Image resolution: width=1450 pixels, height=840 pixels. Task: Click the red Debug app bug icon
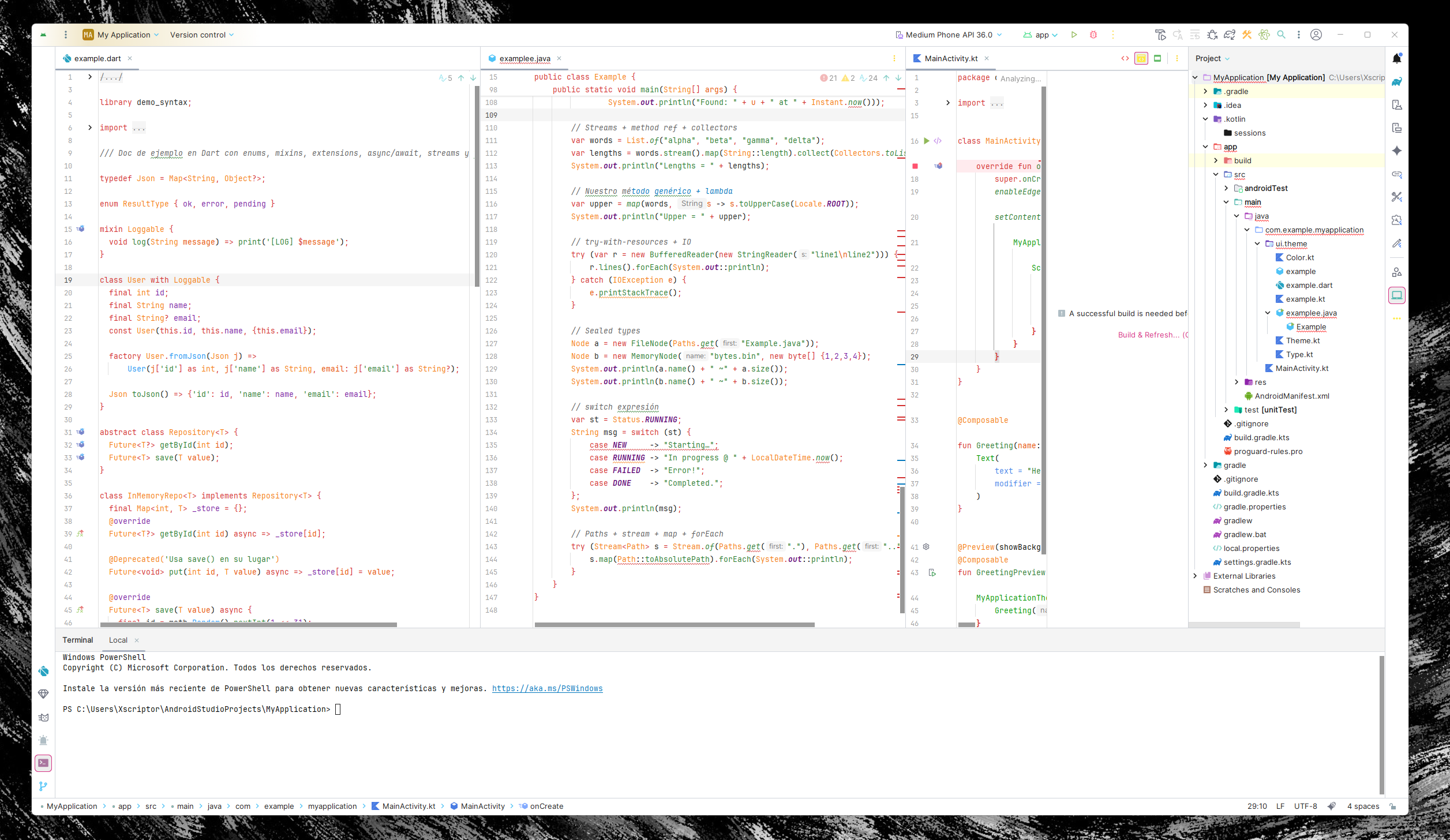click(x=1093, y=35)
